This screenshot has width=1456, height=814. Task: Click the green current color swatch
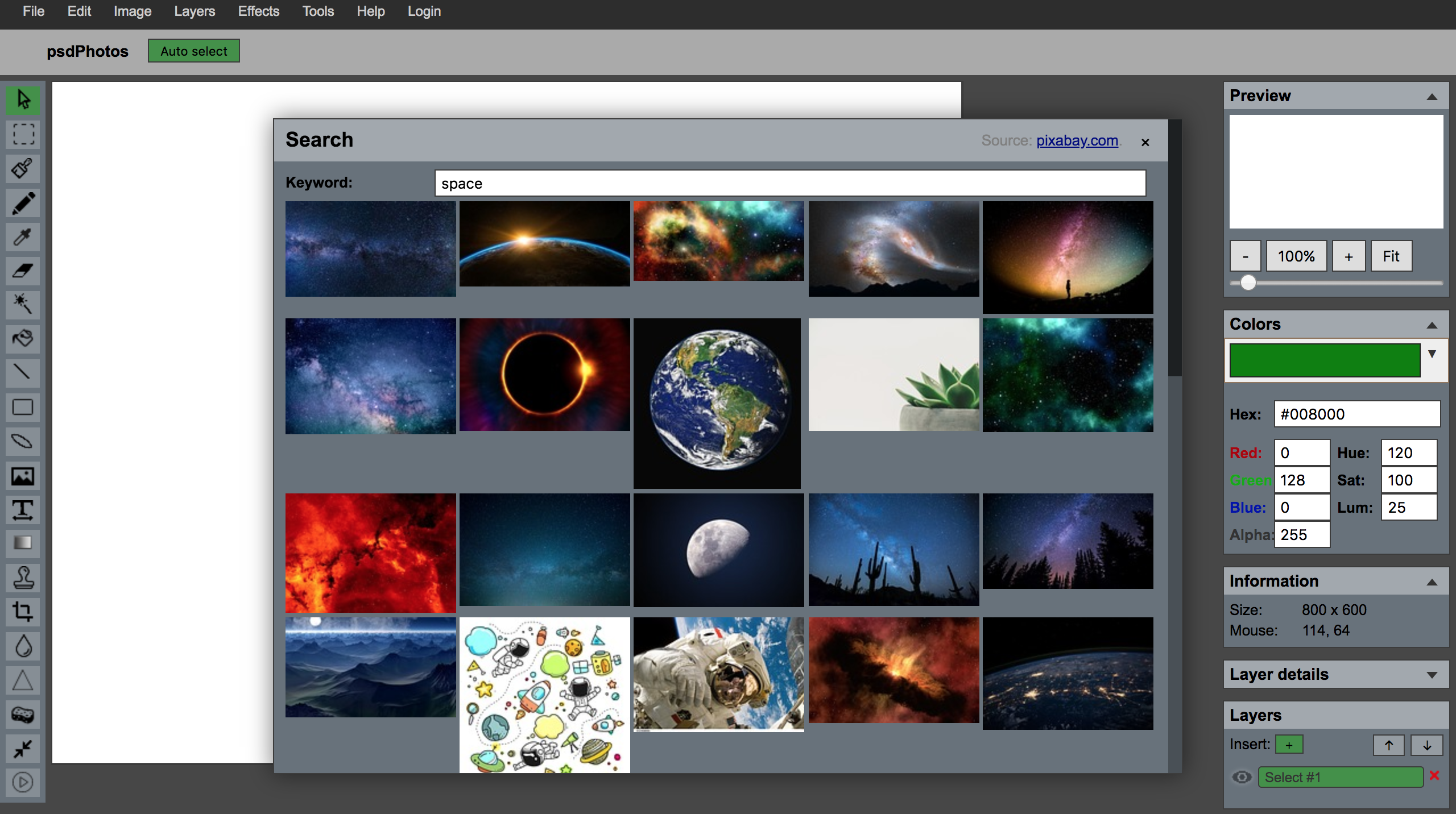tap(1324, 360)
